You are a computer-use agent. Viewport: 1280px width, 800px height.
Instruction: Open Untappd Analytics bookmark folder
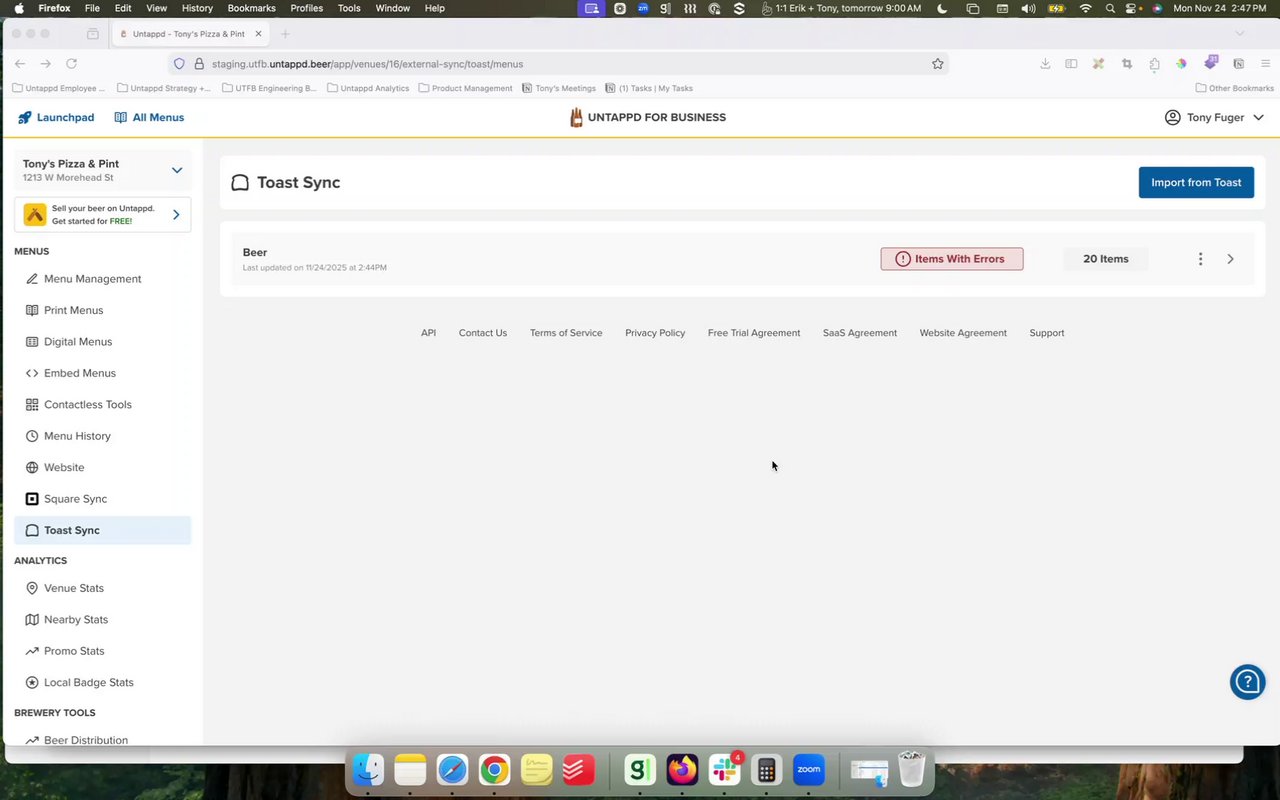(367, 88)
